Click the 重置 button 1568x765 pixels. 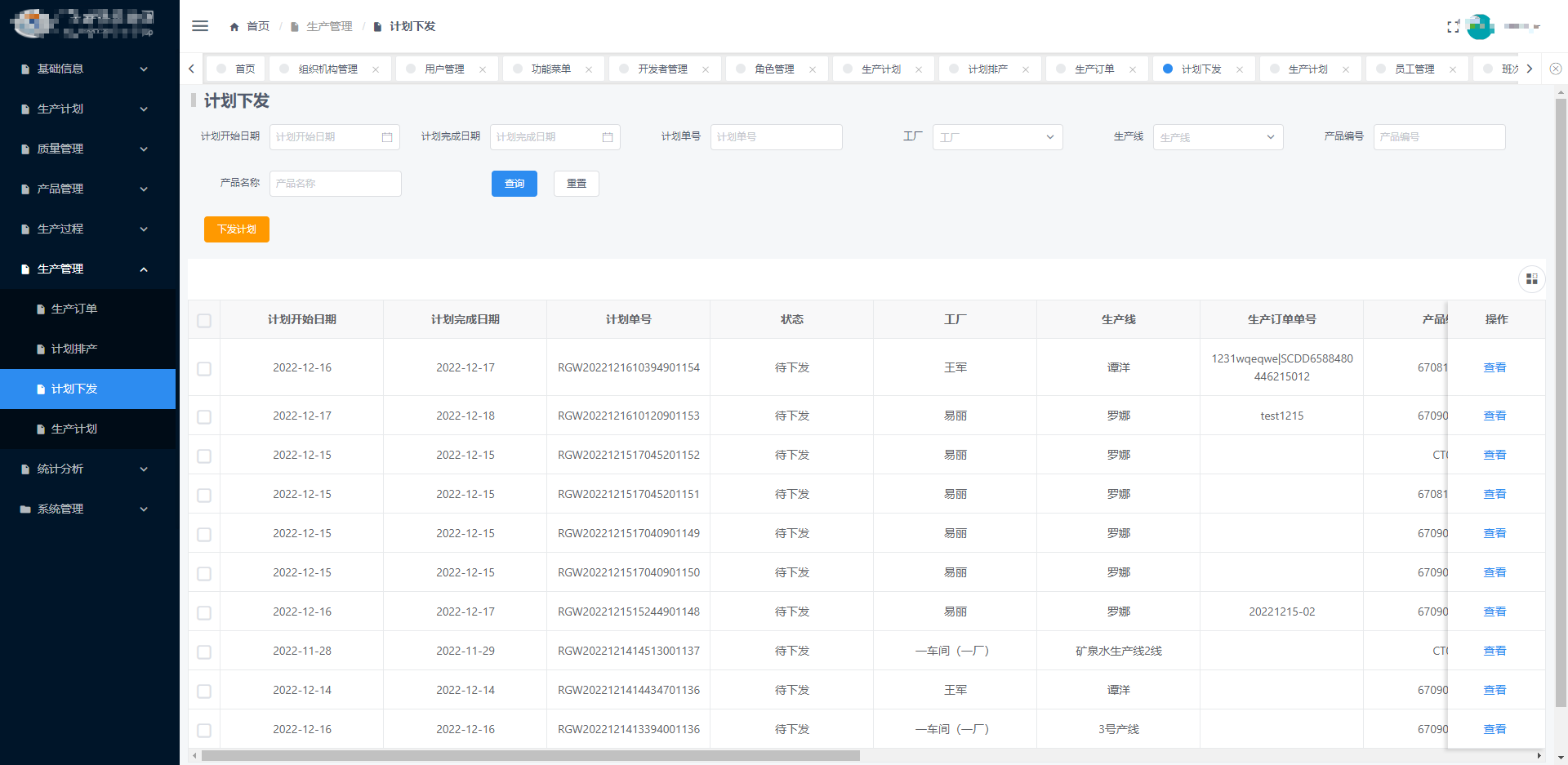coord(577,184)
